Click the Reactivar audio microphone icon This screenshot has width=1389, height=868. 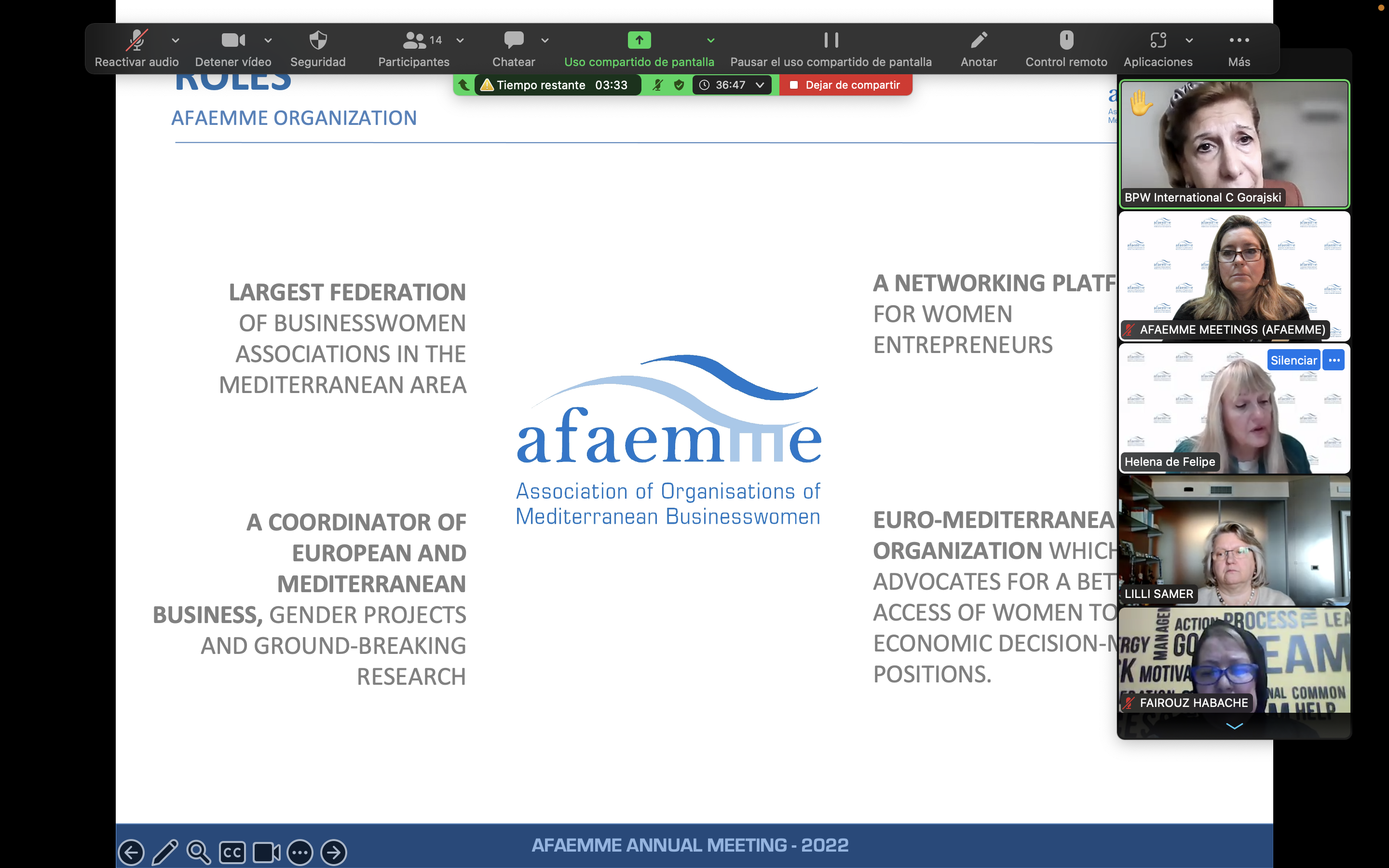[136, 40]
